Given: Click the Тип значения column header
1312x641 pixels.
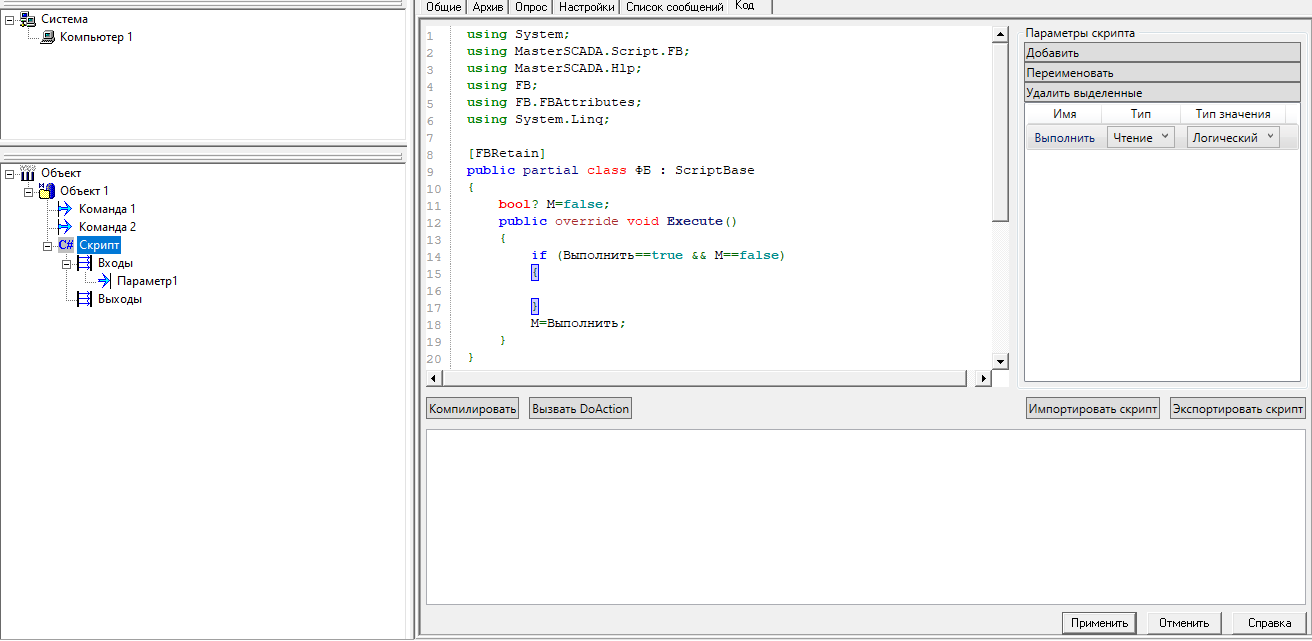Looking at the screenshot, I should 1233,114.
